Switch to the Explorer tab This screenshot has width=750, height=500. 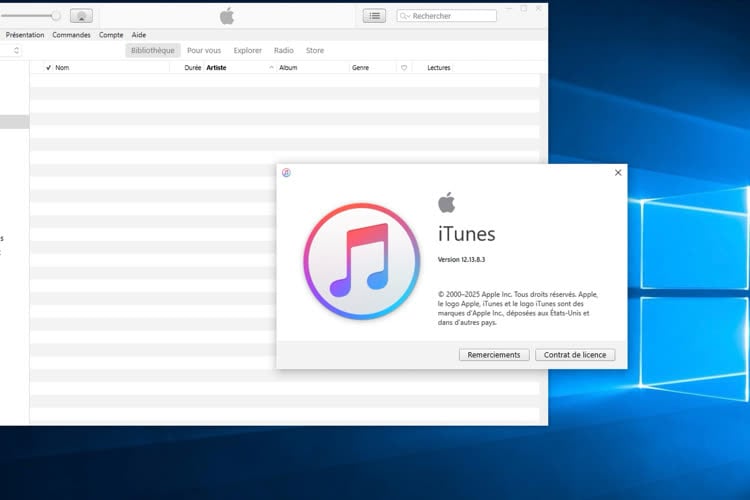[247, 50]
